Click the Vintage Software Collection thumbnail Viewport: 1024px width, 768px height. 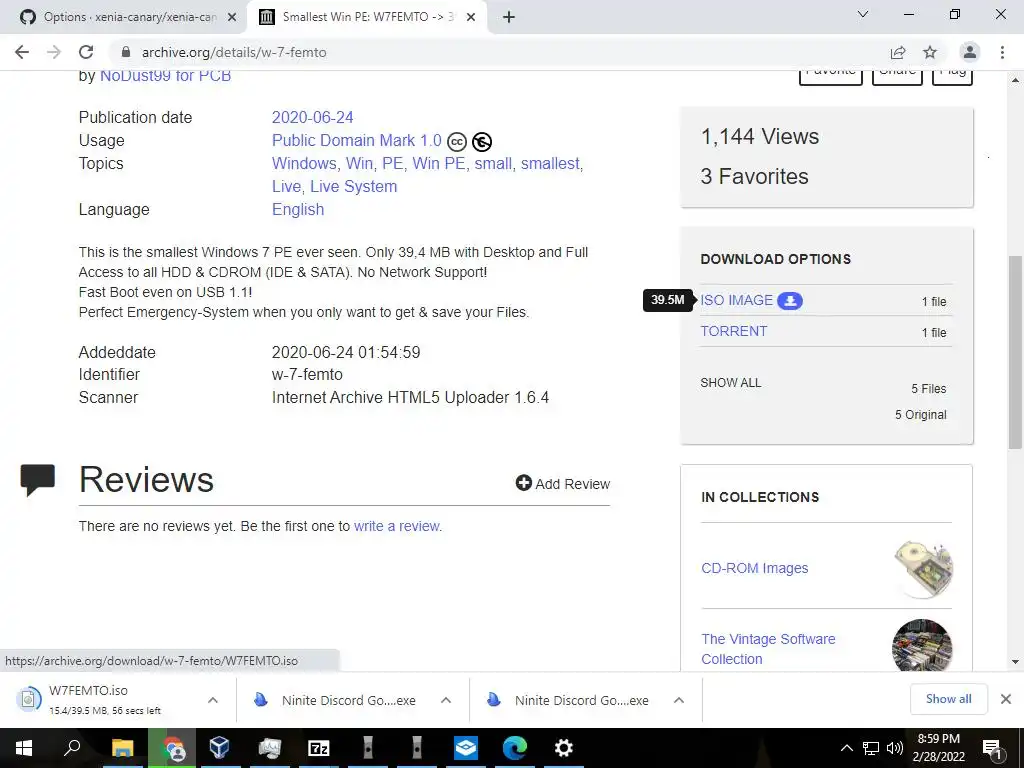922,645
